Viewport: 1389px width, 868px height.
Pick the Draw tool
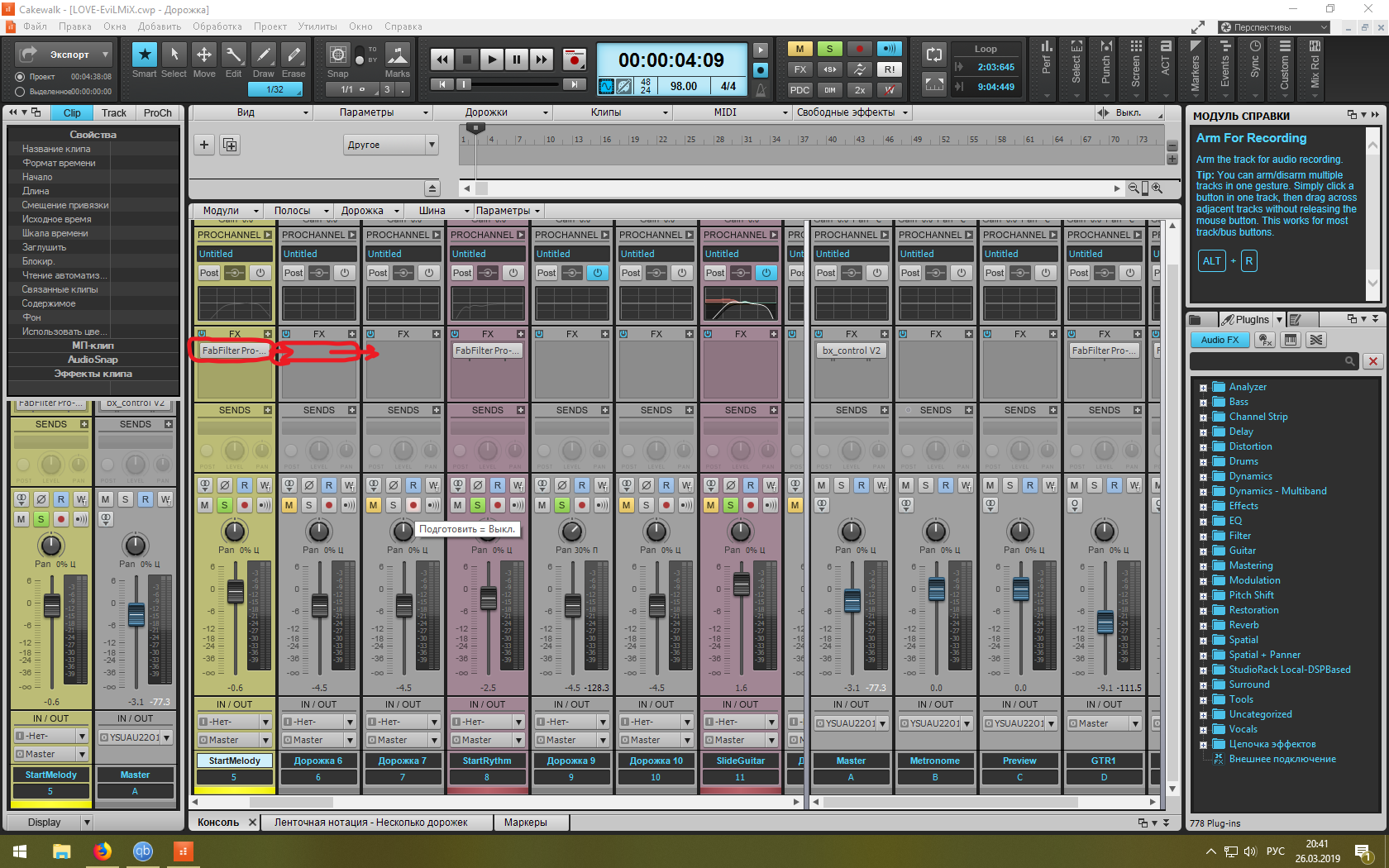[x=264, y=55]
